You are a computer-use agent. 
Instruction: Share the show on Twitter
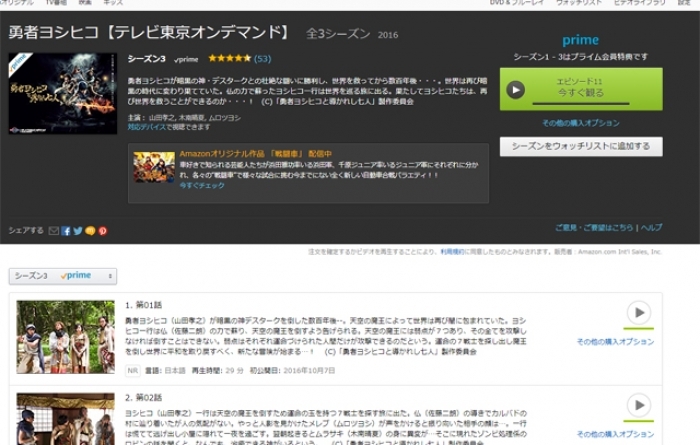pos(78,230)
